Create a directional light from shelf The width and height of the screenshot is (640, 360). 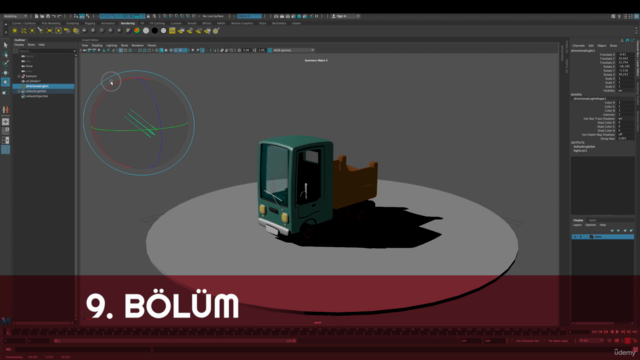pos(23,31)
